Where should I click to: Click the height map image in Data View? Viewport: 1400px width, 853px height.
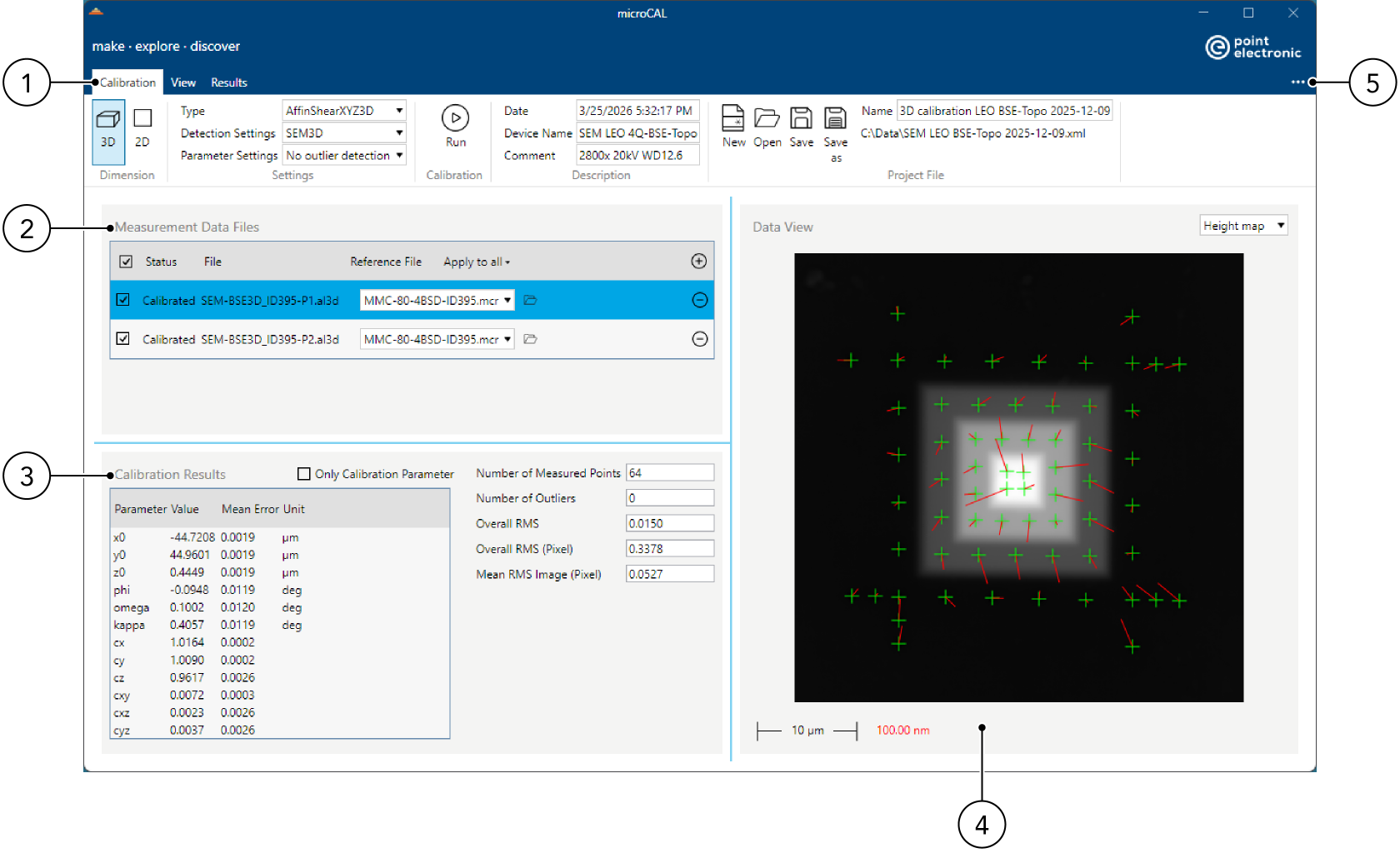click(1018, 477)
